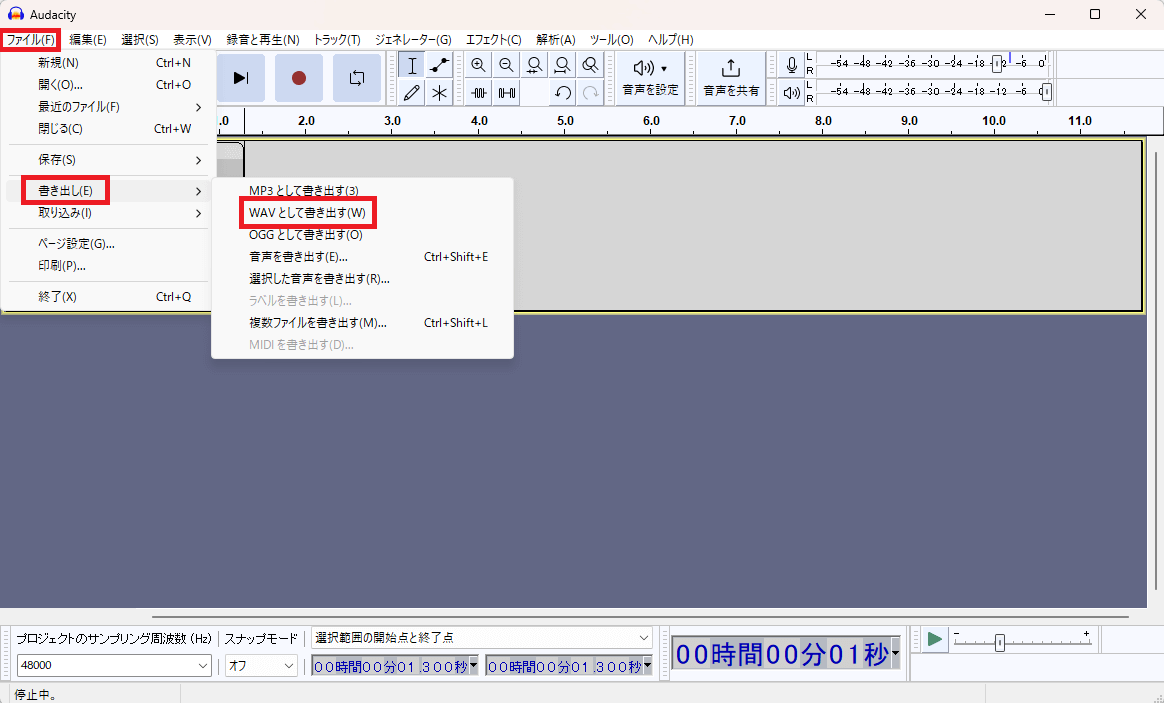The width and height of the screenshot is (1164, 703).
Task: Open the 録音と再生(N) menu
Action: [263, 39]
